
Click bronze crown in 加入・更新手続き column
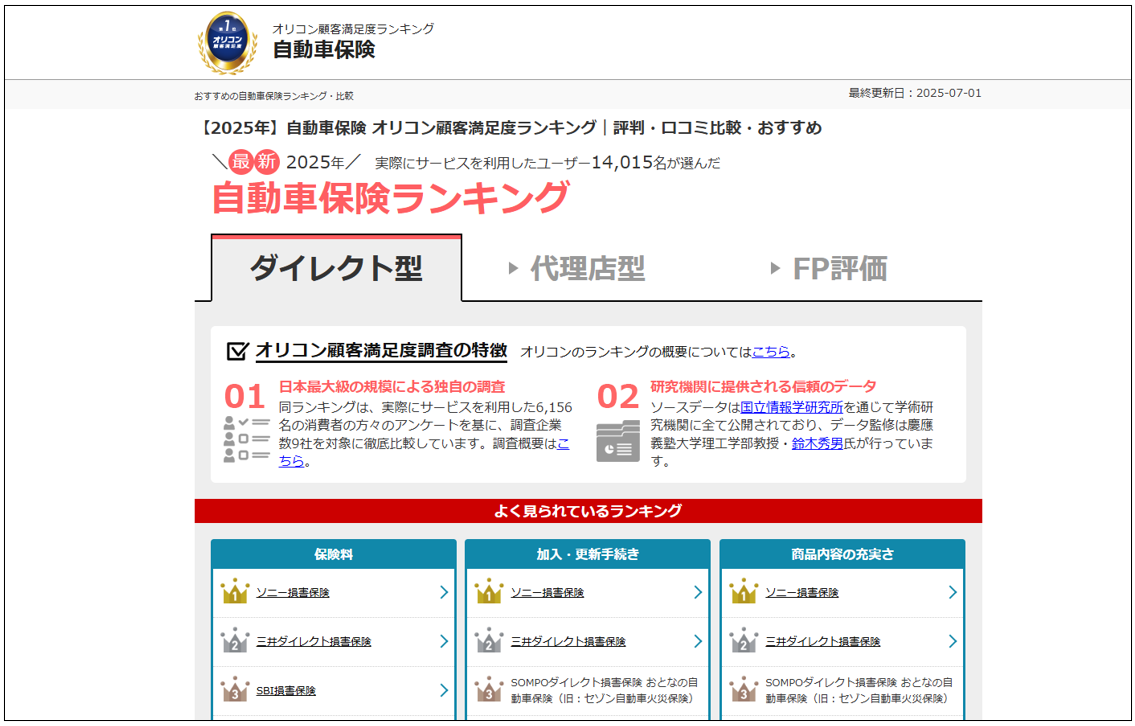click(489, 690)
